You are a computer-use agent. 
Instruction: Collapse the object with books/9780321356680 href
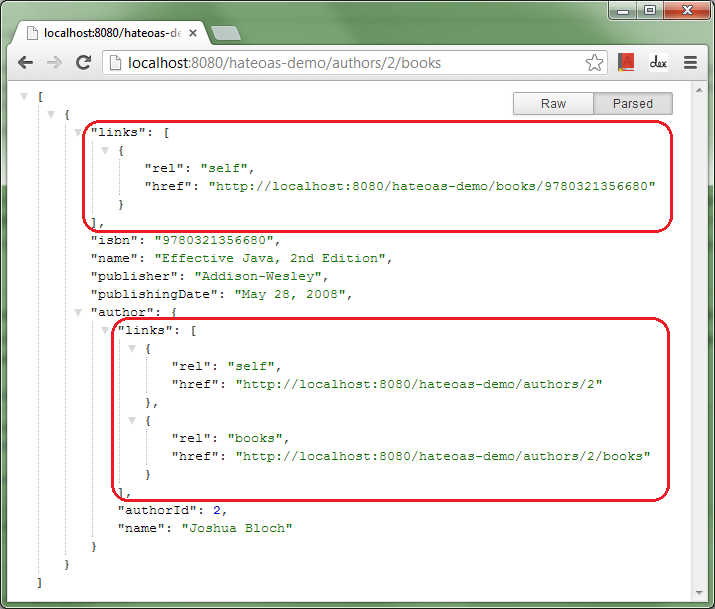pyautogui.click(x=105, y=150)
